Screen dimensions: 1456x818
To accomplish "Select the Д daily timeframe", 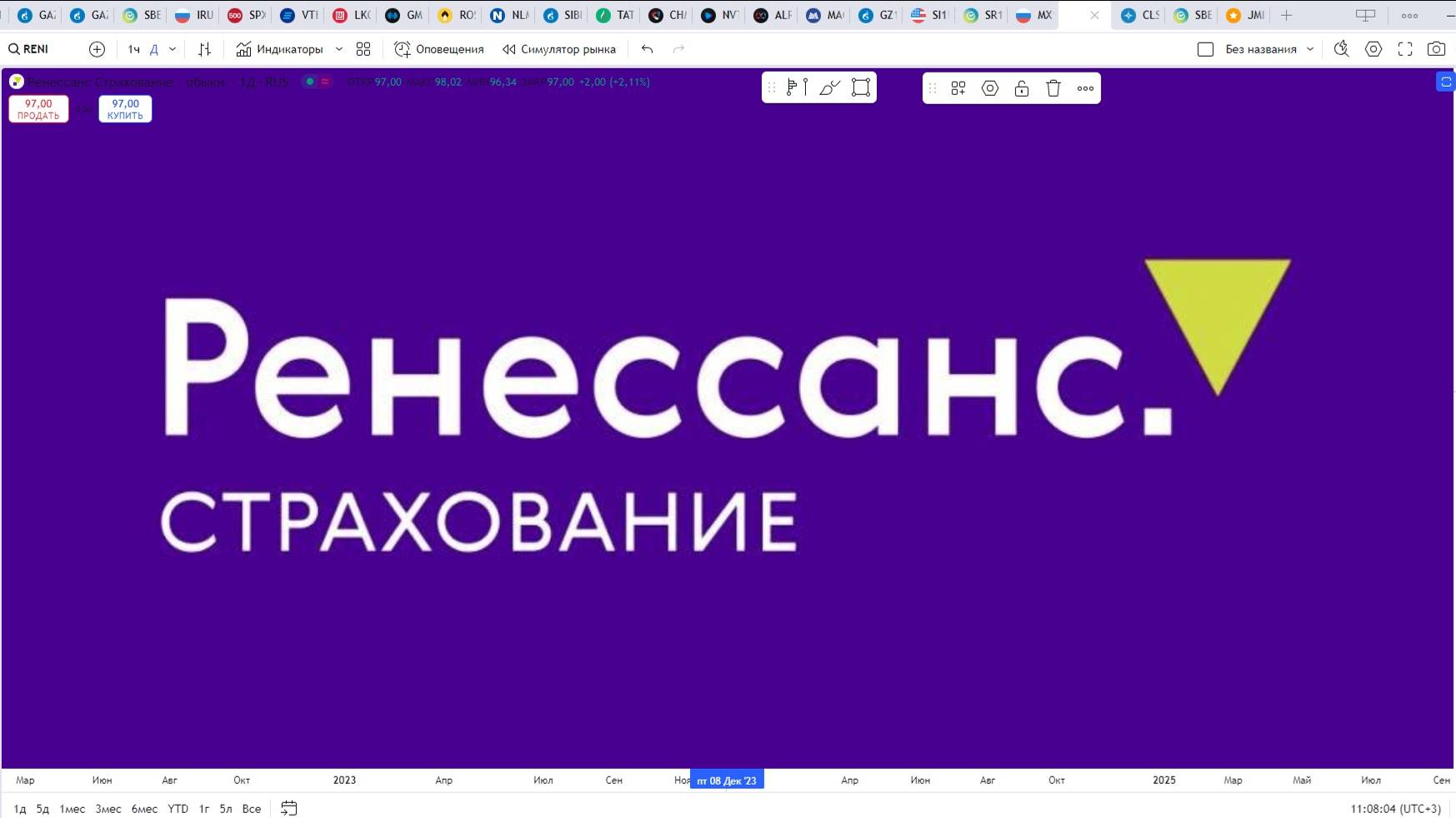I will (x=154, y=49).
